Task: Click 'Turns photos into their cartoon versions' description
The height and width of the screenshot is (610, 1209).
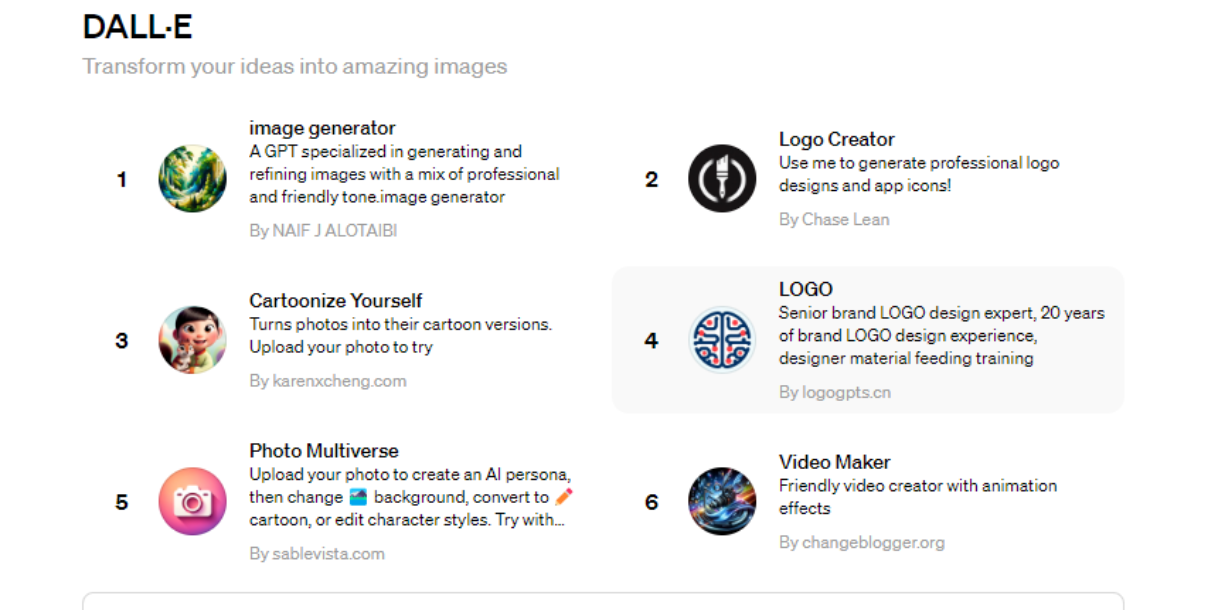Action: click(x=400, y=336)
